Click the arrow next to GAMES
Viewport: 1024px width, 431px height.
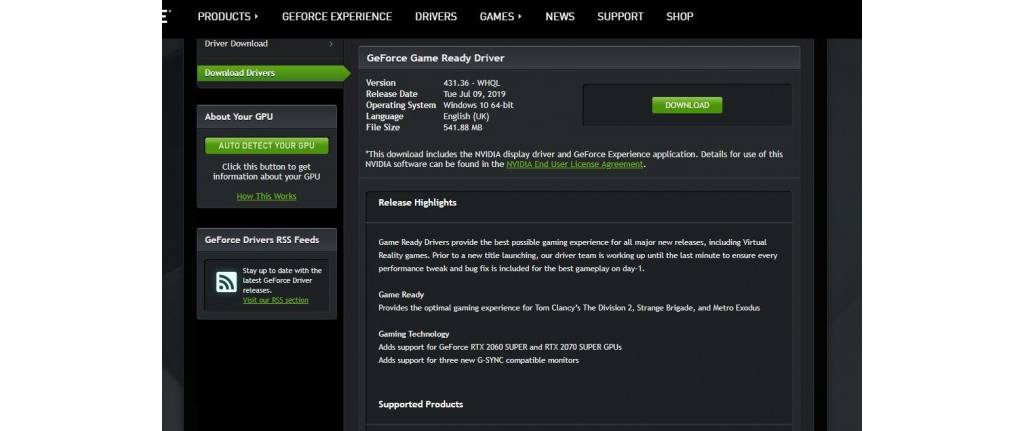pyautogui.click(x=520, y=16)
